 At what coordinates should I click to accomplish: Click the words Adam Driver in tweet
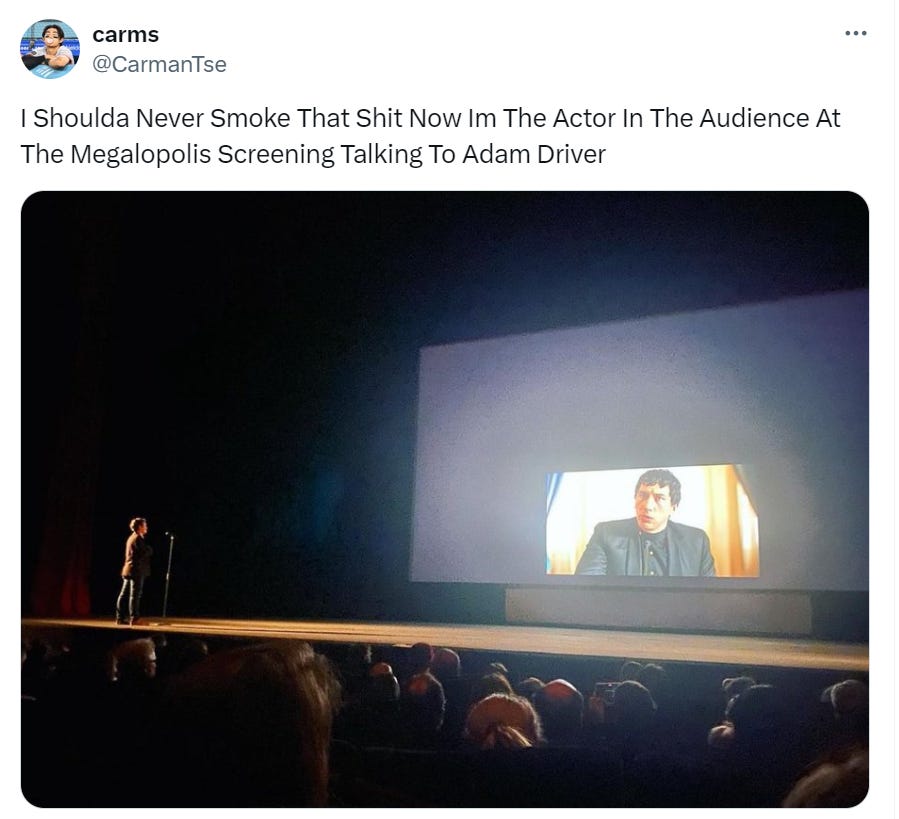pos(534,154)
